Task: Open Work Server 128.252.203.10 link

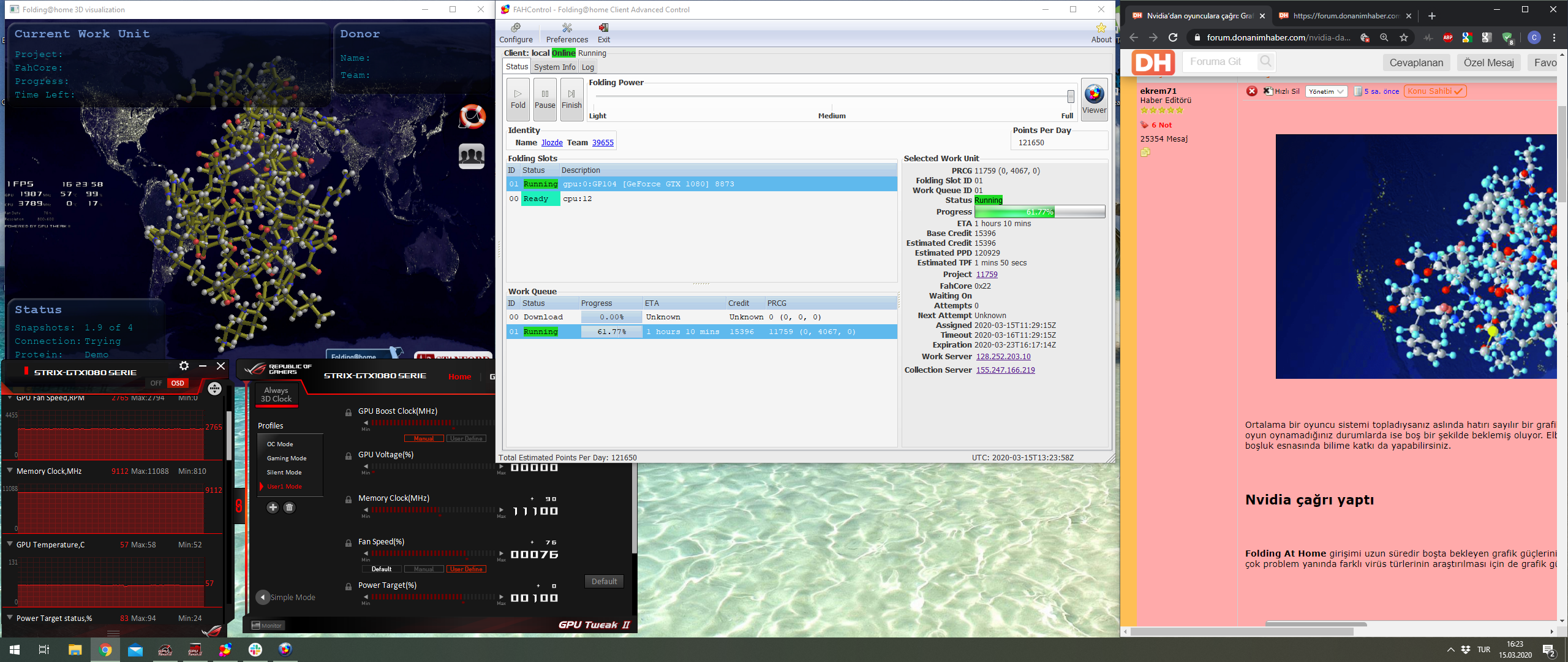Action: [x=1003, y=356]
